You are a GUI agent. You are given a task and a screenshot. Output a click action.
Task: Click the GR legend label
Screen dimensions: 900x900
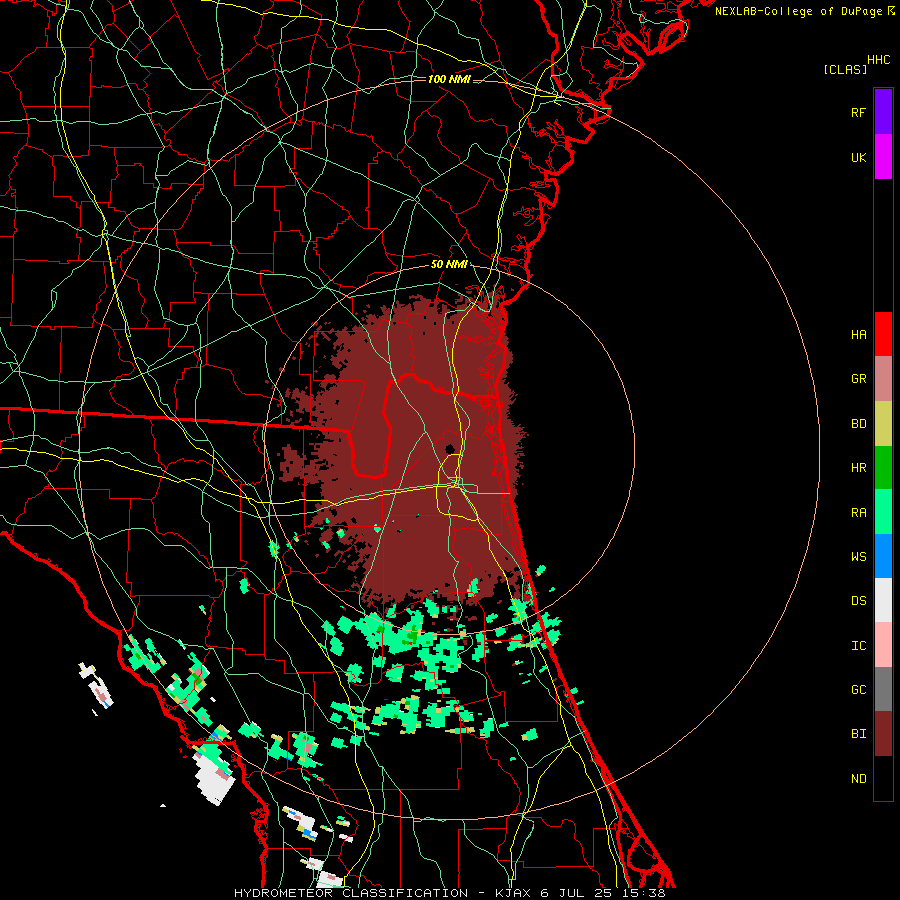(858, 379)
